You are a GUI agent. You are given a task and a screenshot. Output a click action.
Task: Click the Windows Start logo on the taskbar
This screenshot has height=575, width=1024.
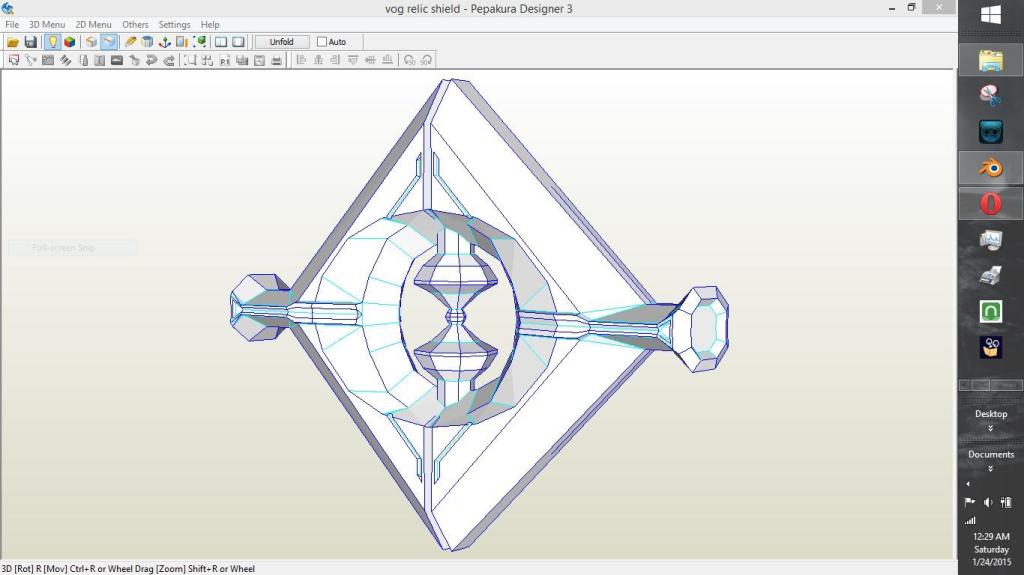click(x=991, y=15)
